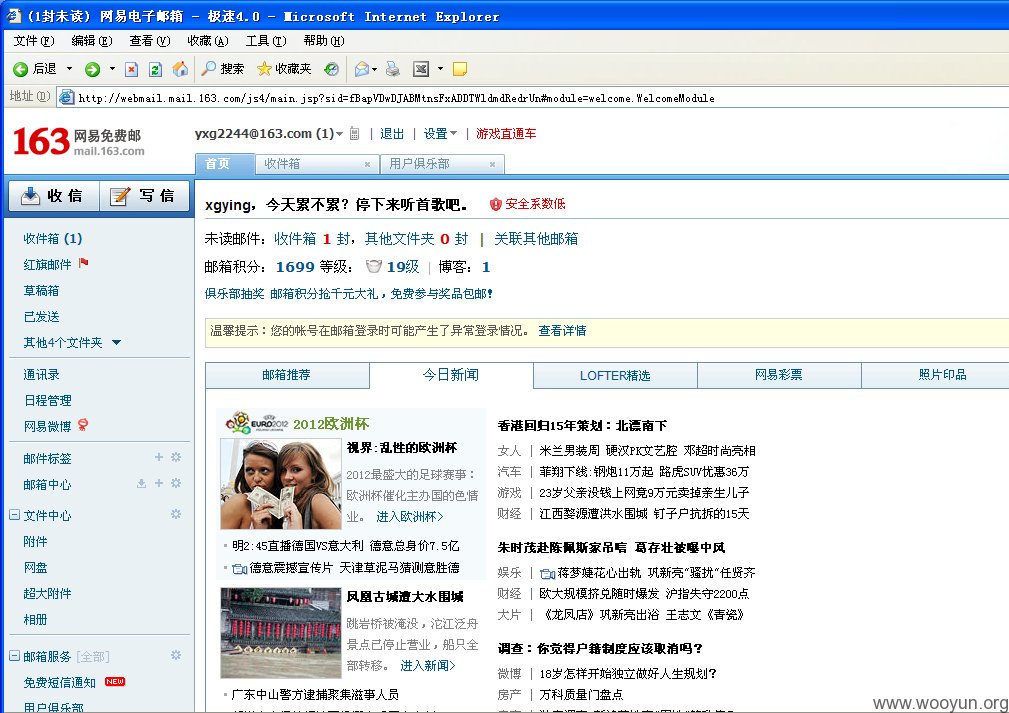Open IE Search (搜索) toolbar button
Viewport: 1009px width, 713px height.
223,69
